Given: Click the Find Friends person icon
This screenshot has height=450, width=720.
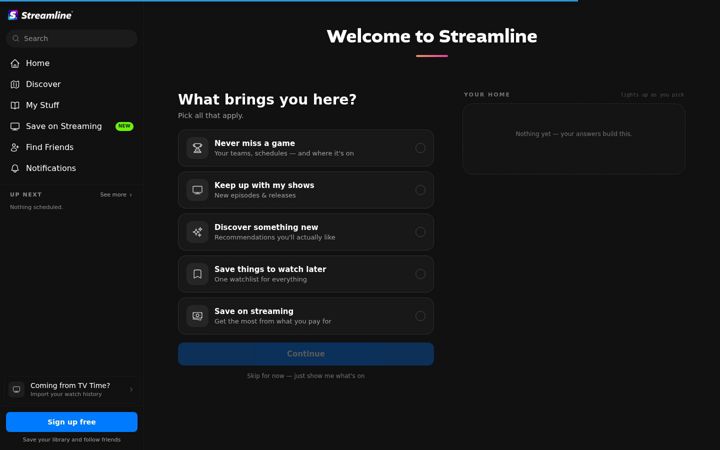Looking at the screenshot, I should (x=15, y=147).
